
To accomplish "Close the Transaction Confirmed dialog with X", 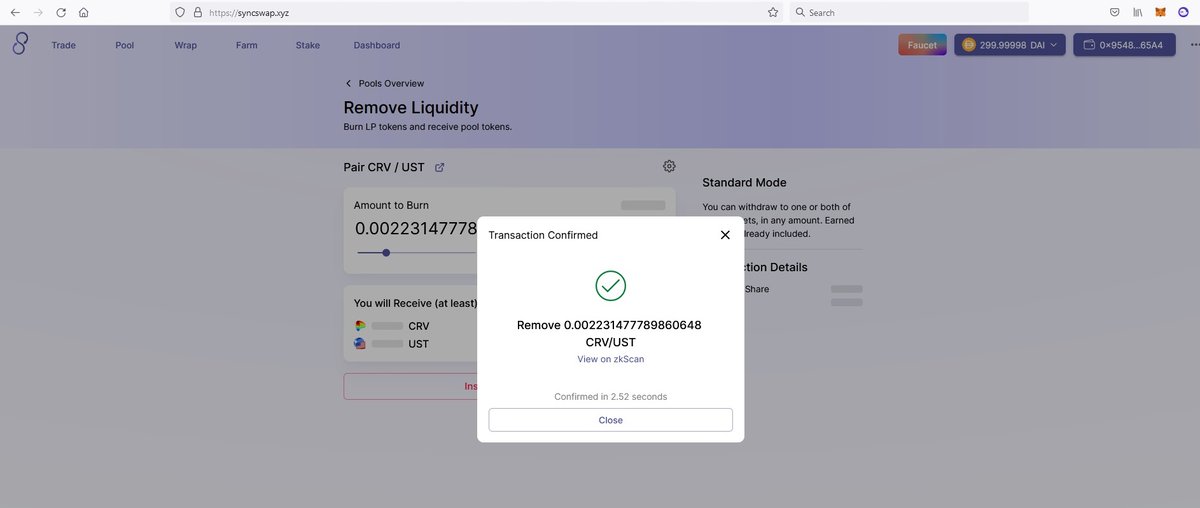I will pos(725,235).
